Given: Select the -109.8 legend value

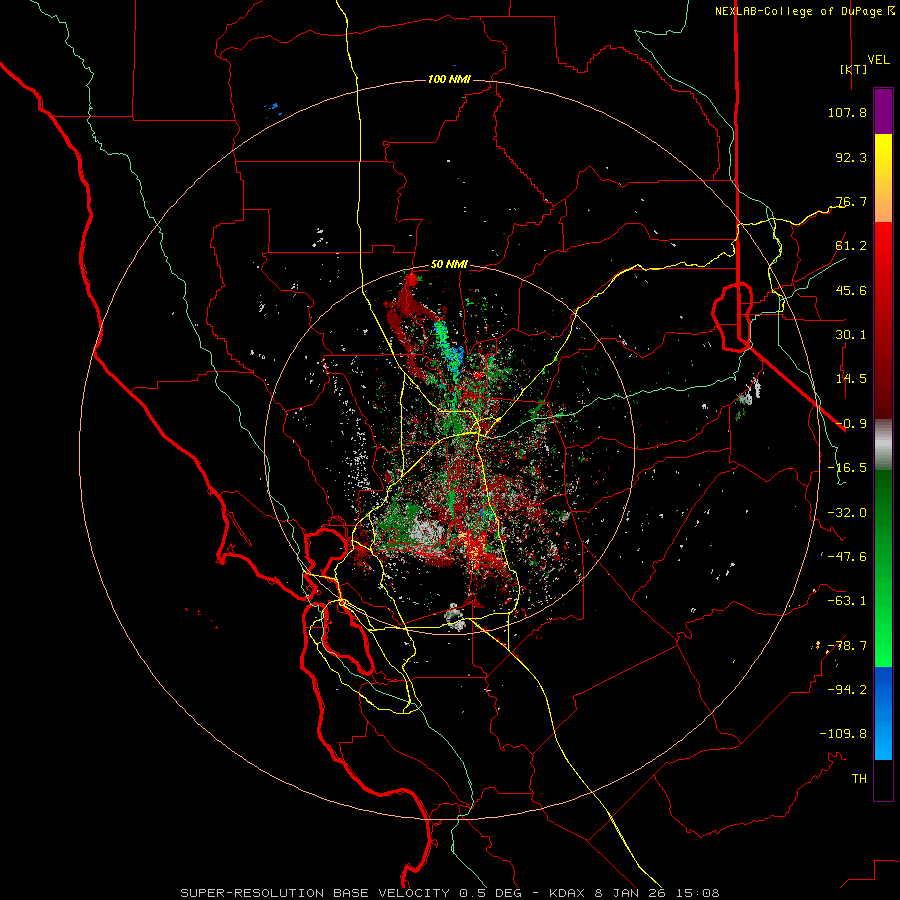Looking at the screenshot, I should coord(843,734).
